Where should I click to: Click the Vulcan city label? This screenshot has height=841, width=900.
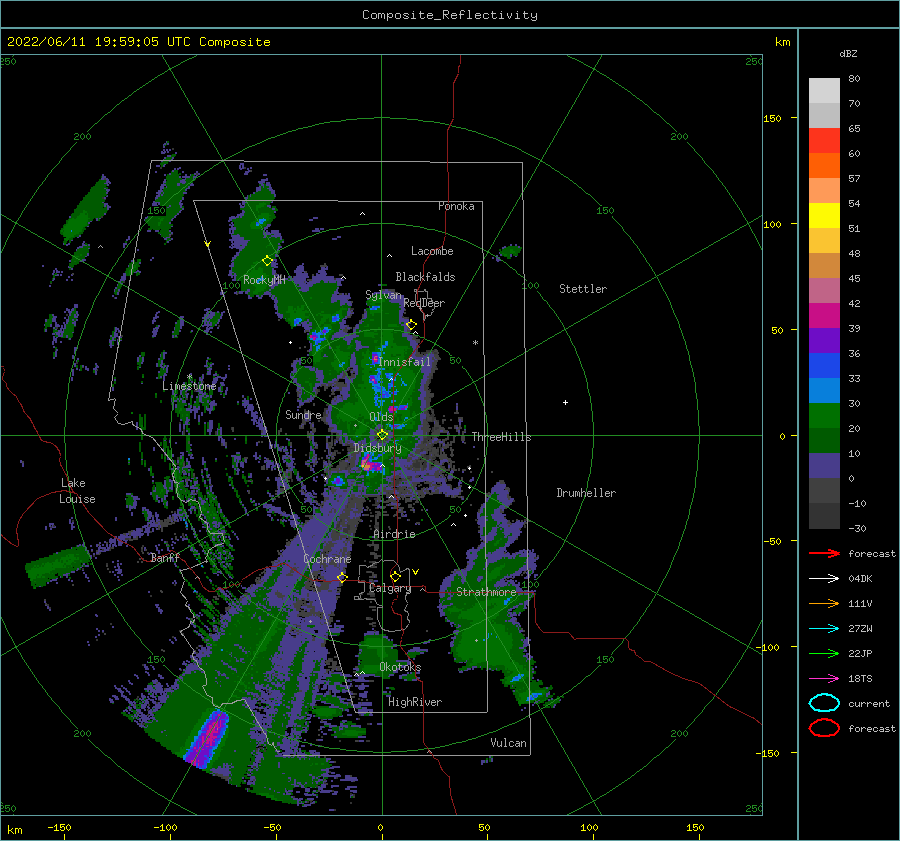pos(508,743)
